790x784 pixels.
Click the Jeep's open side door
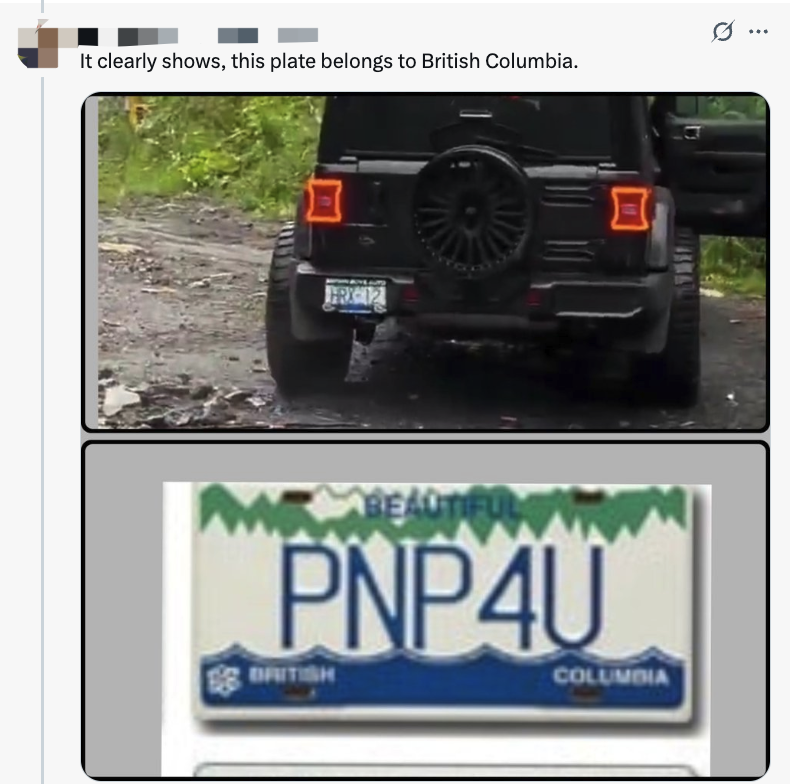[712, 166]
